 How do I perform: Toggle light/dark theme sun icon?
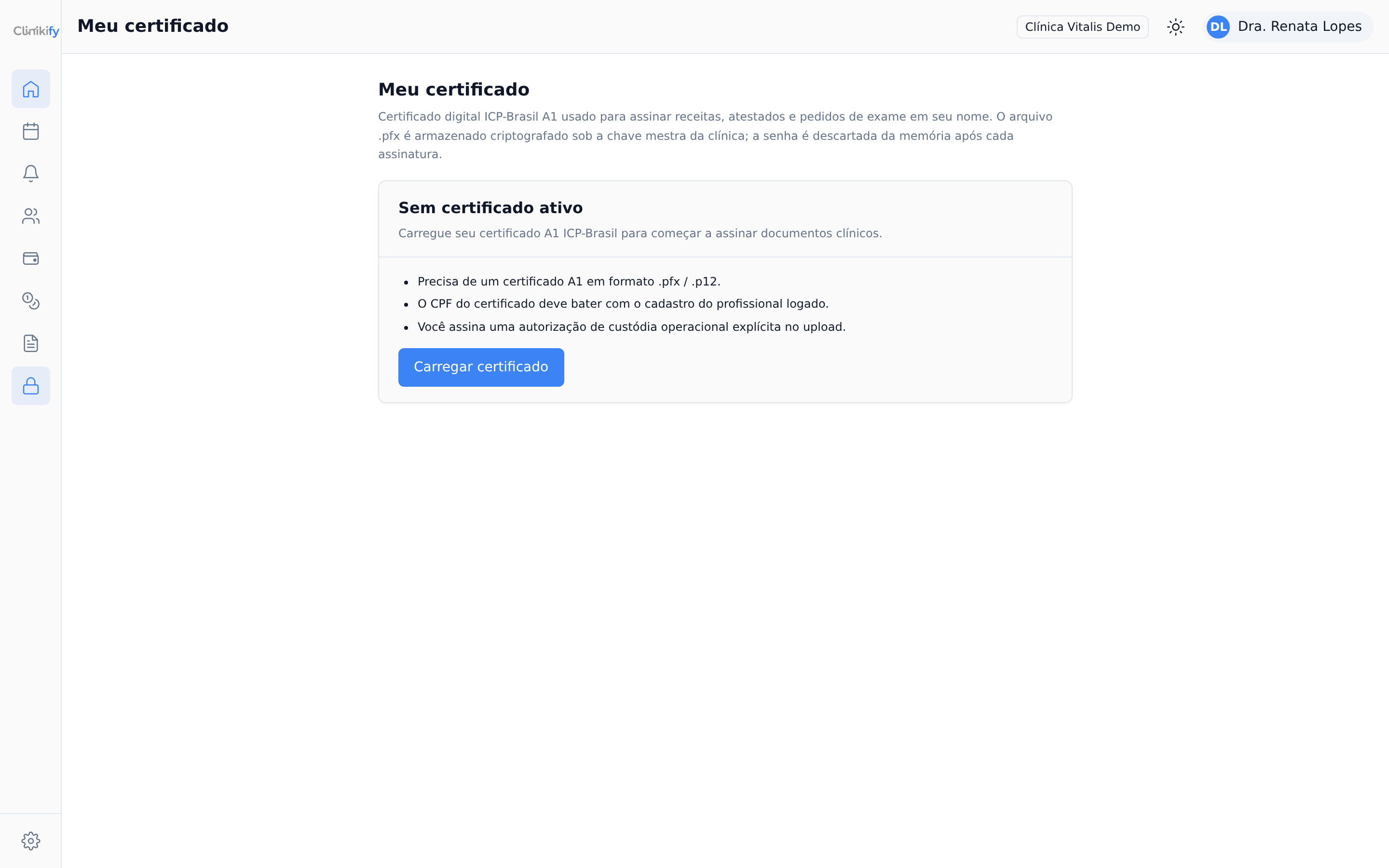pos(1175,27)
